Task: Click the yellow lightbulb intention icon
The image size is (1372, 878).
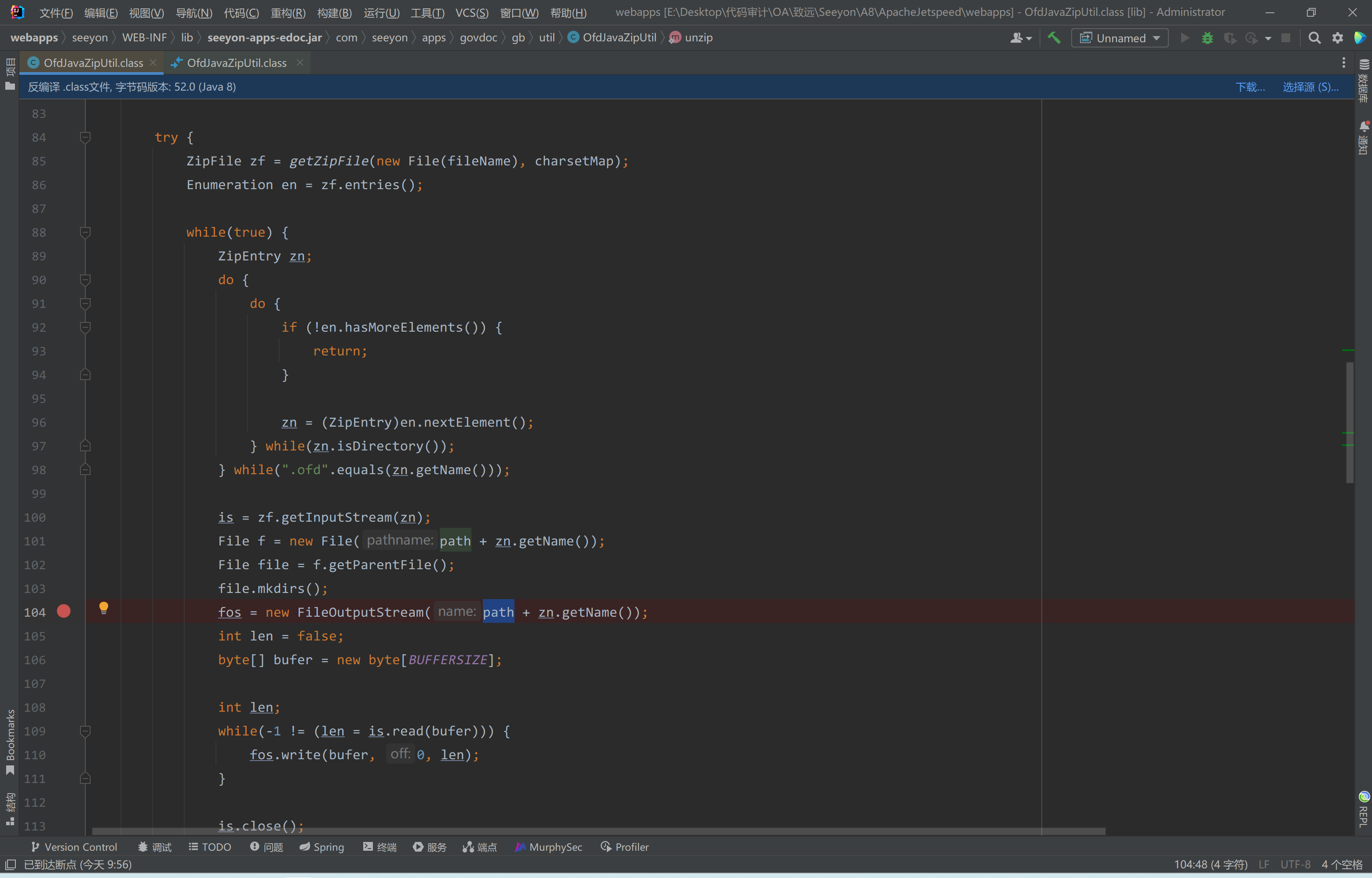Action: pyautogui.click(x=103, y=608)
